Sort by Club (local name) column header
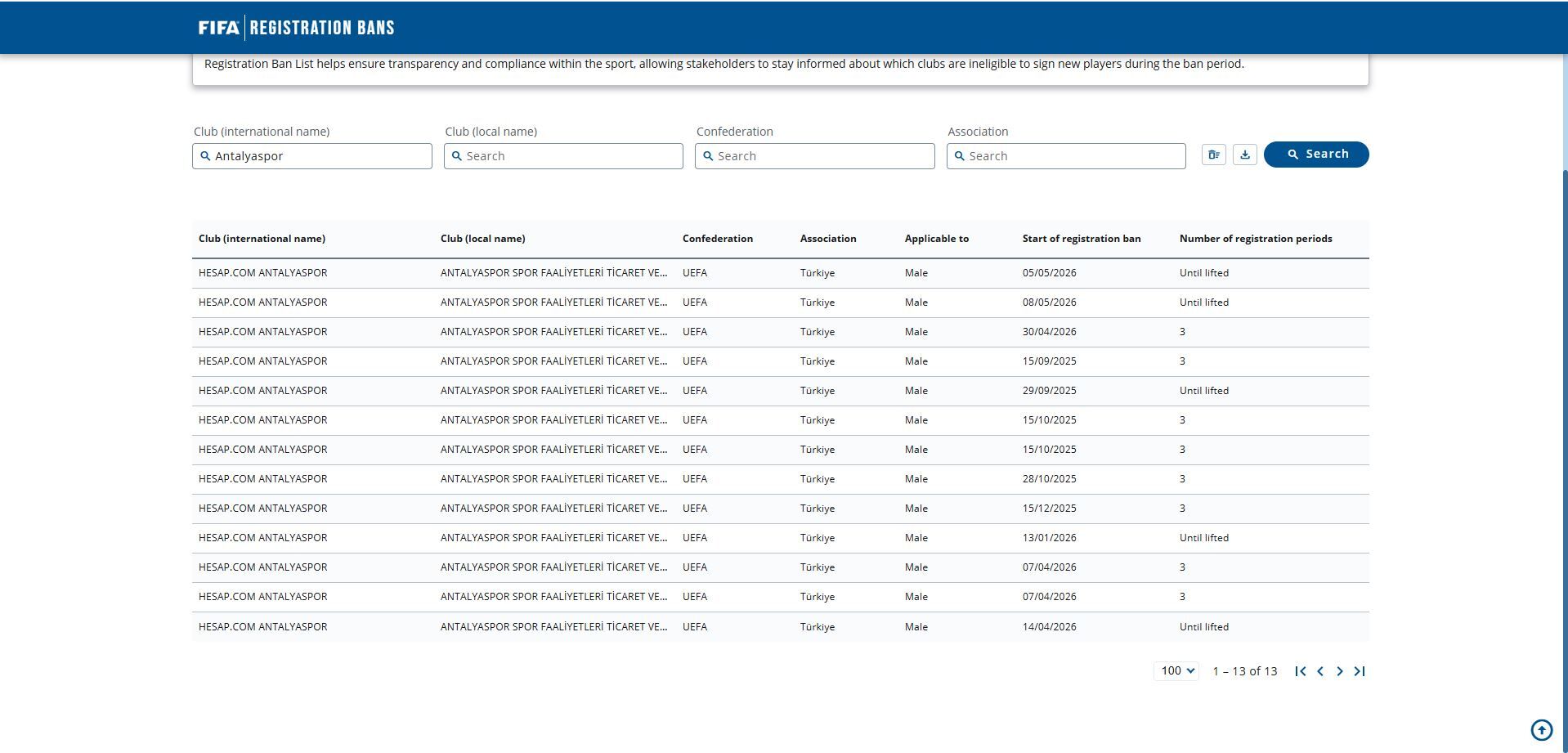The height and width of the screenshot is (753, 1568). coord(483,239)
